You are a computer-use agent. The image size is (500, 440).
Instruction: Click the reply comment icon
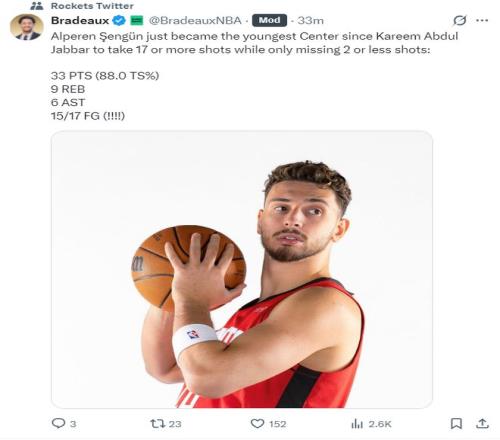[x=58, y=423]
